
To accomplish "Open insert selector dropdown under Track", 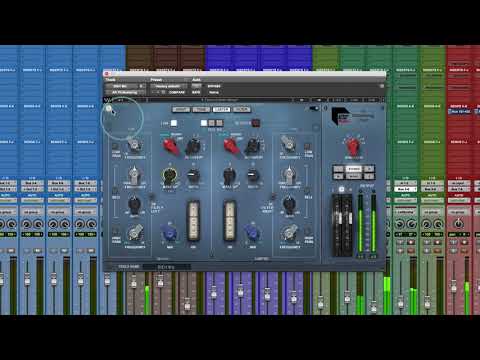I will pos(125,92).
